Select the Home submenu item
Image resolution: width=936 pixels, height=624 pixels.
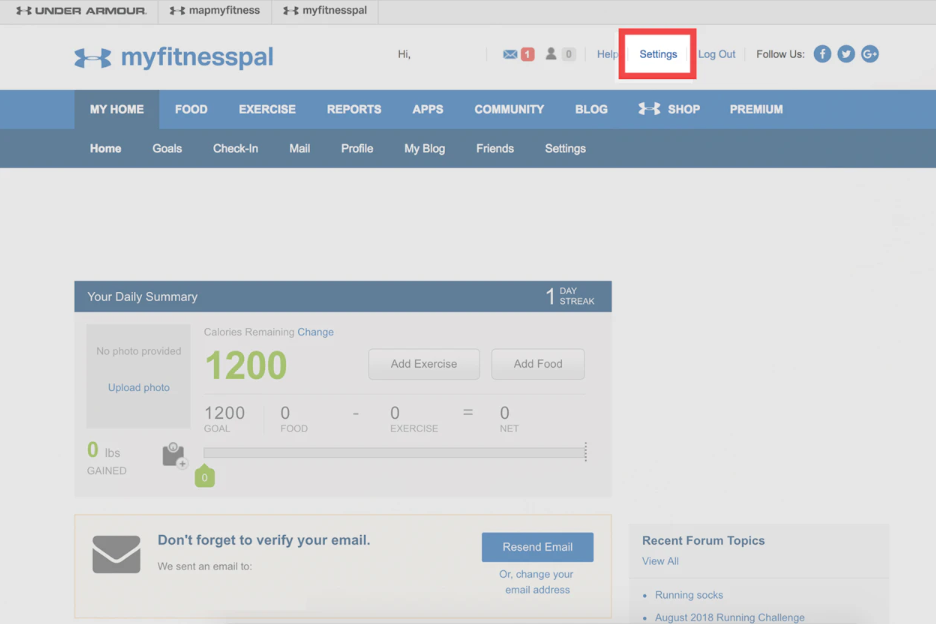(x=105, y=149)
